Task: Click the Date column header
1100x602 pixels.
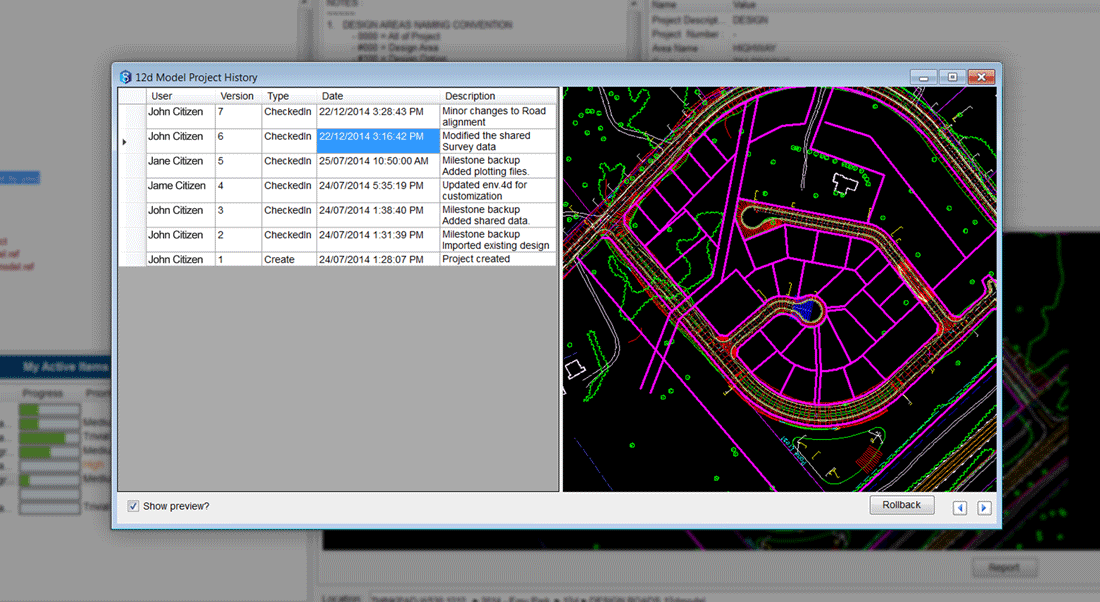Action: point(332,96)
